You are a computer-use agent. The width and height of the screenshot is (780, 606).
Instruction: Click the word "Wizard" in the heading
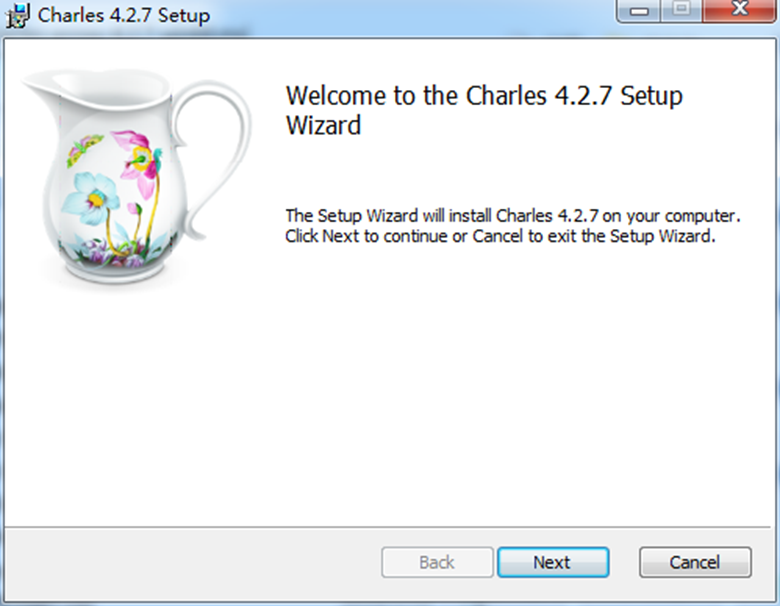(x=322, y=126)
